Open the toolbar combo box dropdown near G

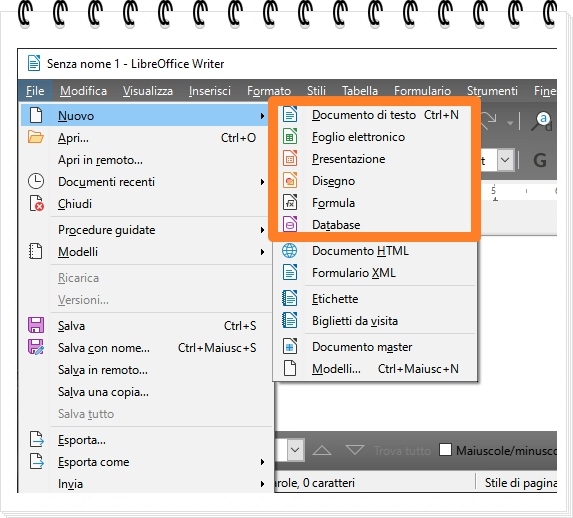click(x=505, y=160)
